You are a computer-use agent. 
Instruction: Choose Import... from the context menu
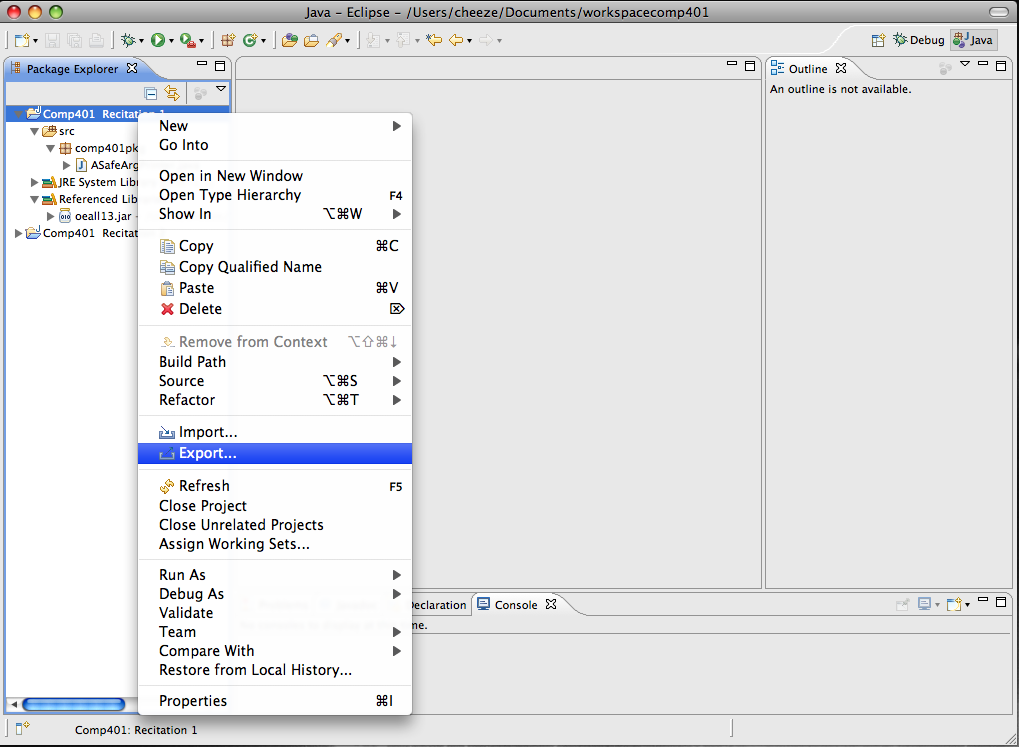tap(275, 432)
